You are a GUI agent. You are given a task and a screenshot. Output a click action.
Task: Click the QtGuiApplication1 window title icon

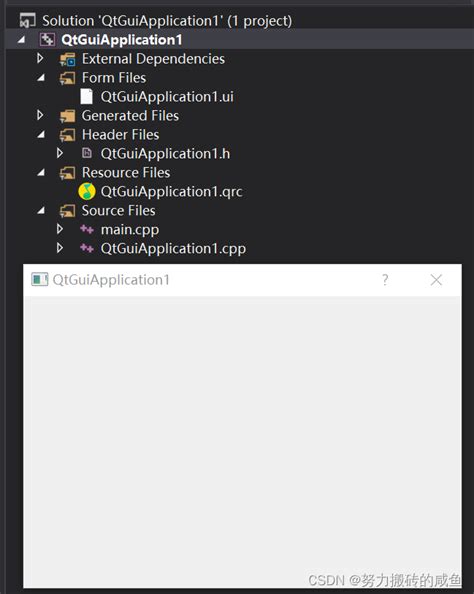39,280
